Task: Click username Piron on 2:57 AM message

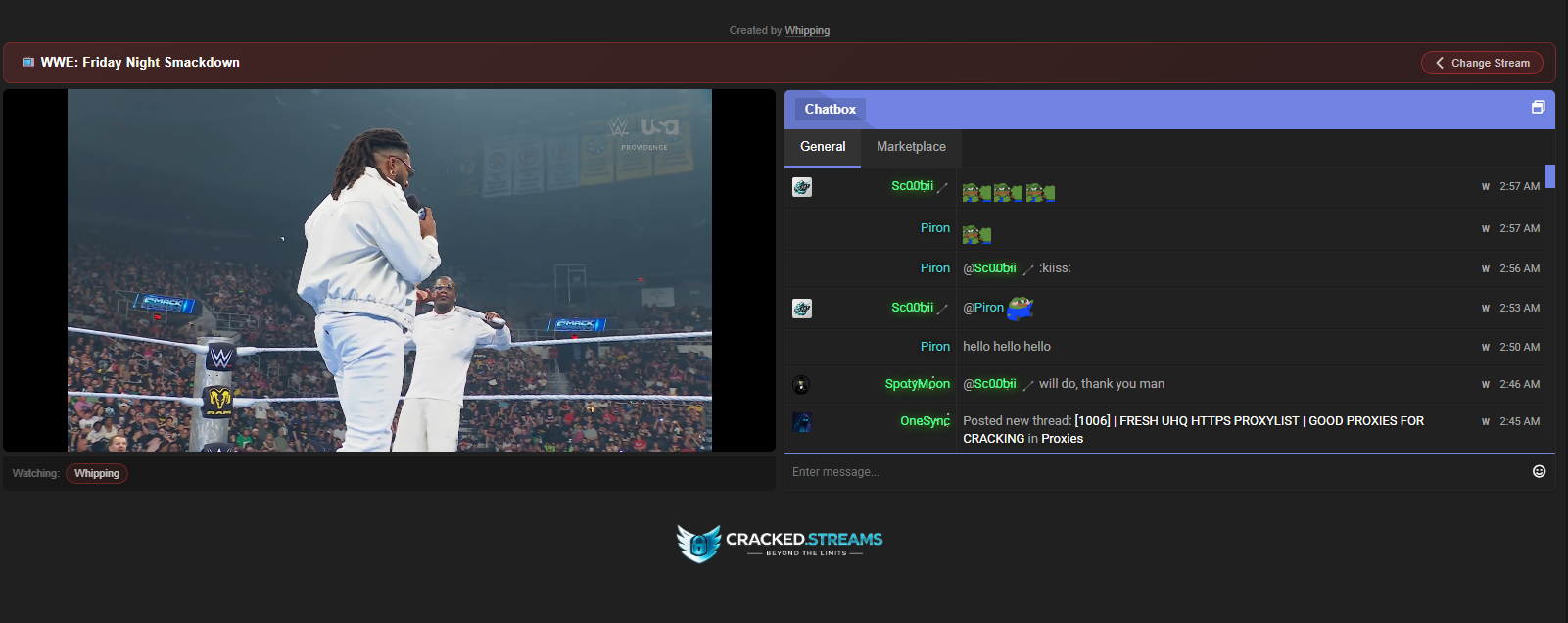Action: pos(935,228)
